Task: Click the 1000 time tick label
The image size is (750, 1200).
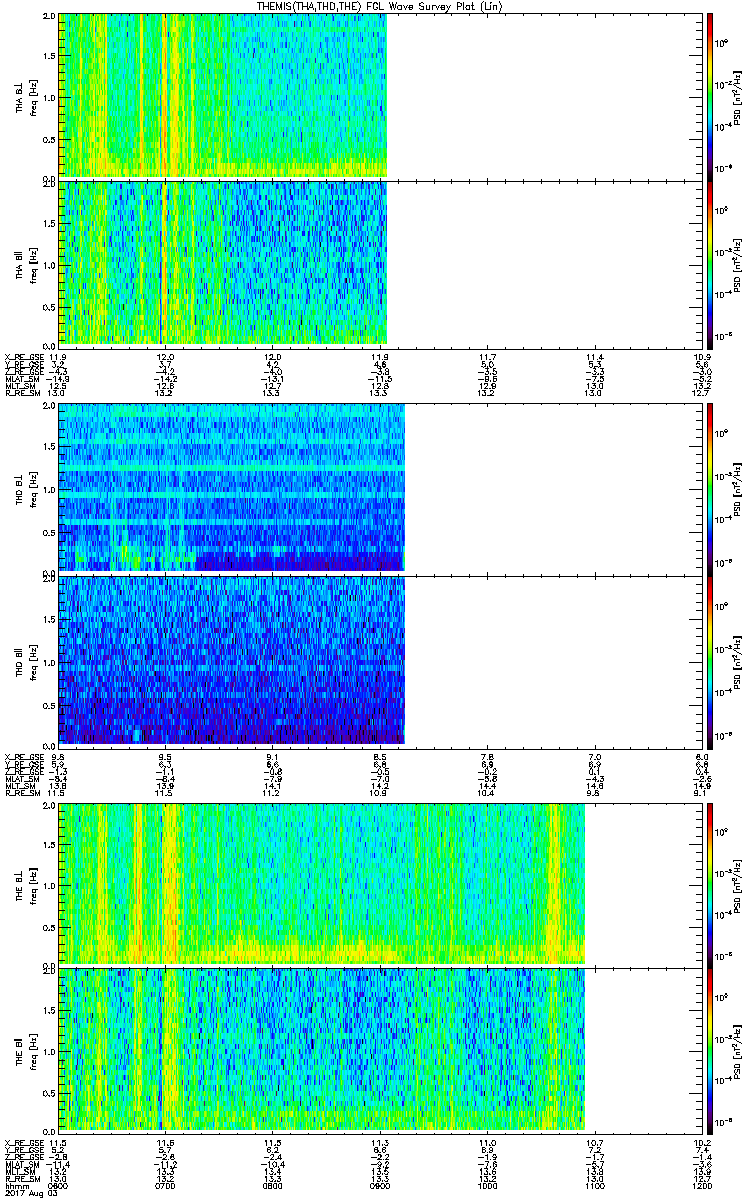Action: click(x=488, y=1185)
